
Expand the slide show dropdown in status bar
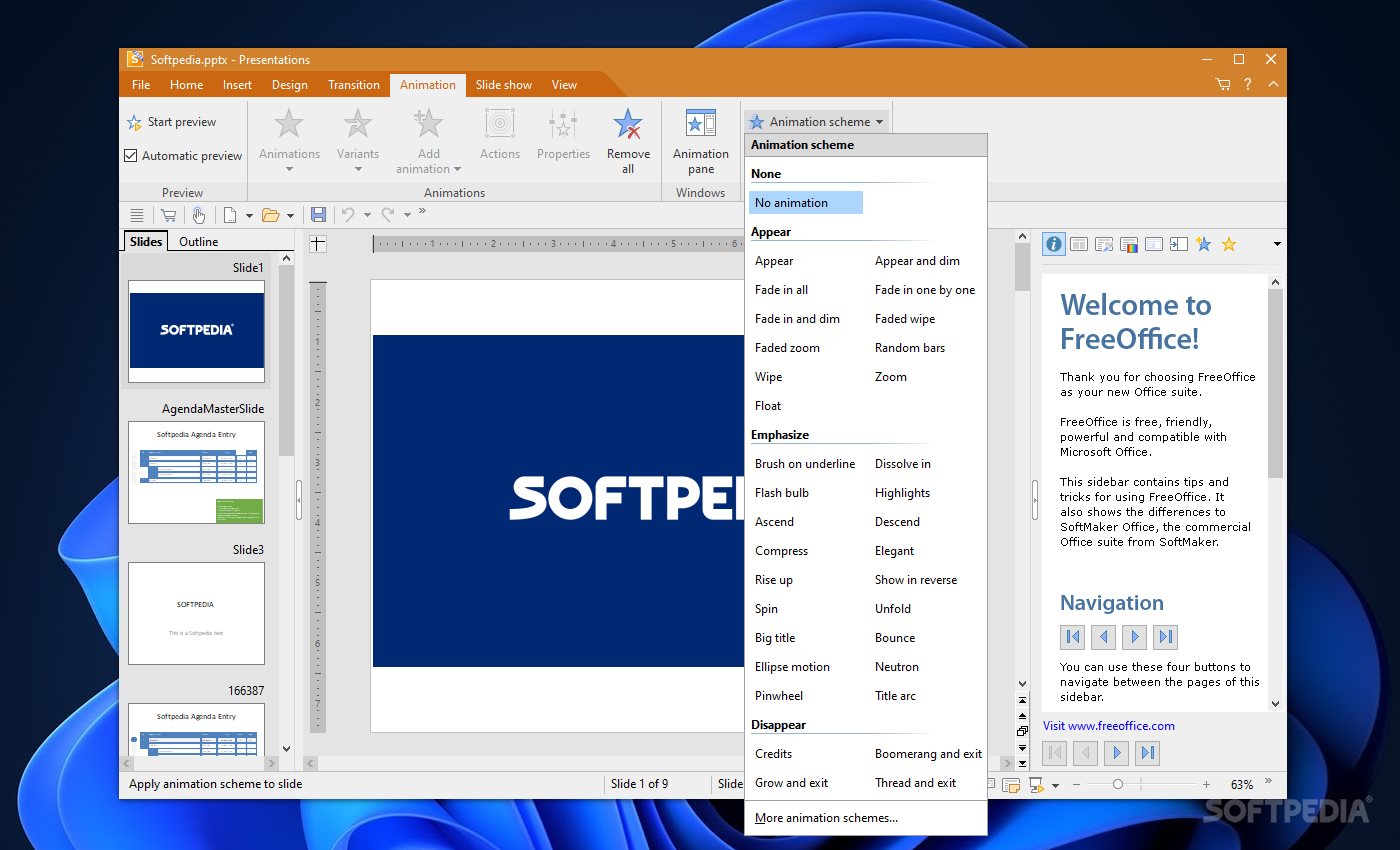pyautogui.click(x=1055, y=786)
